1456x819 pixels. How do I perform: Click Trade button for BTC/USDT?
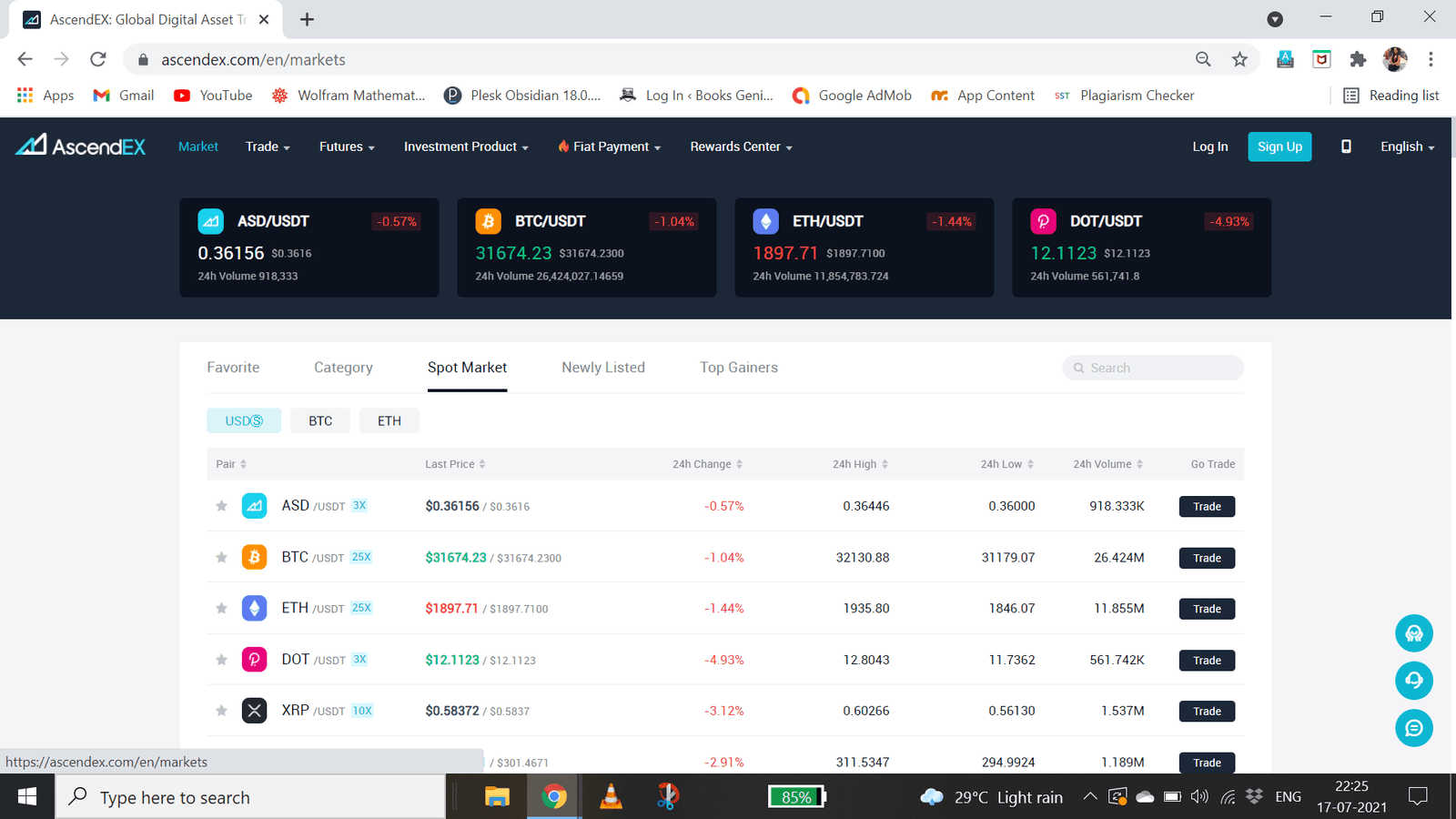[x=1207, y=558]
